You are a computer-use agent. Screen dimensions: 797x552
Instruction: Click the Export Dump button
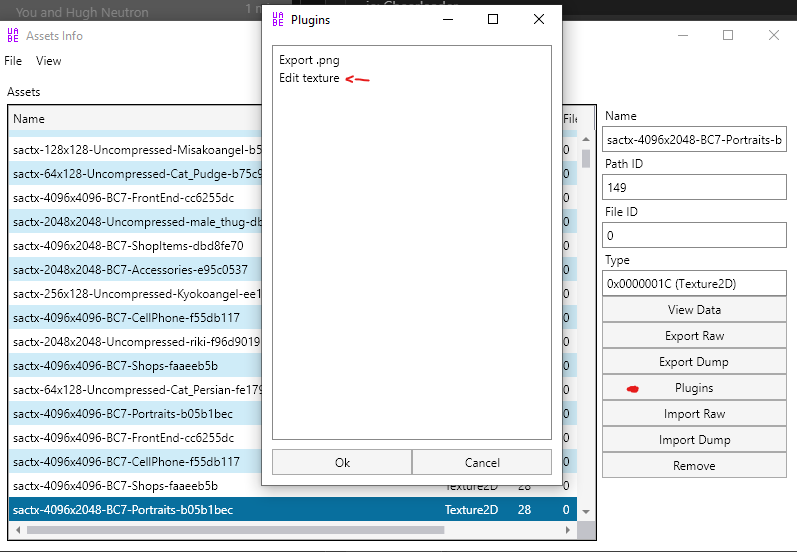coord(694,362)
